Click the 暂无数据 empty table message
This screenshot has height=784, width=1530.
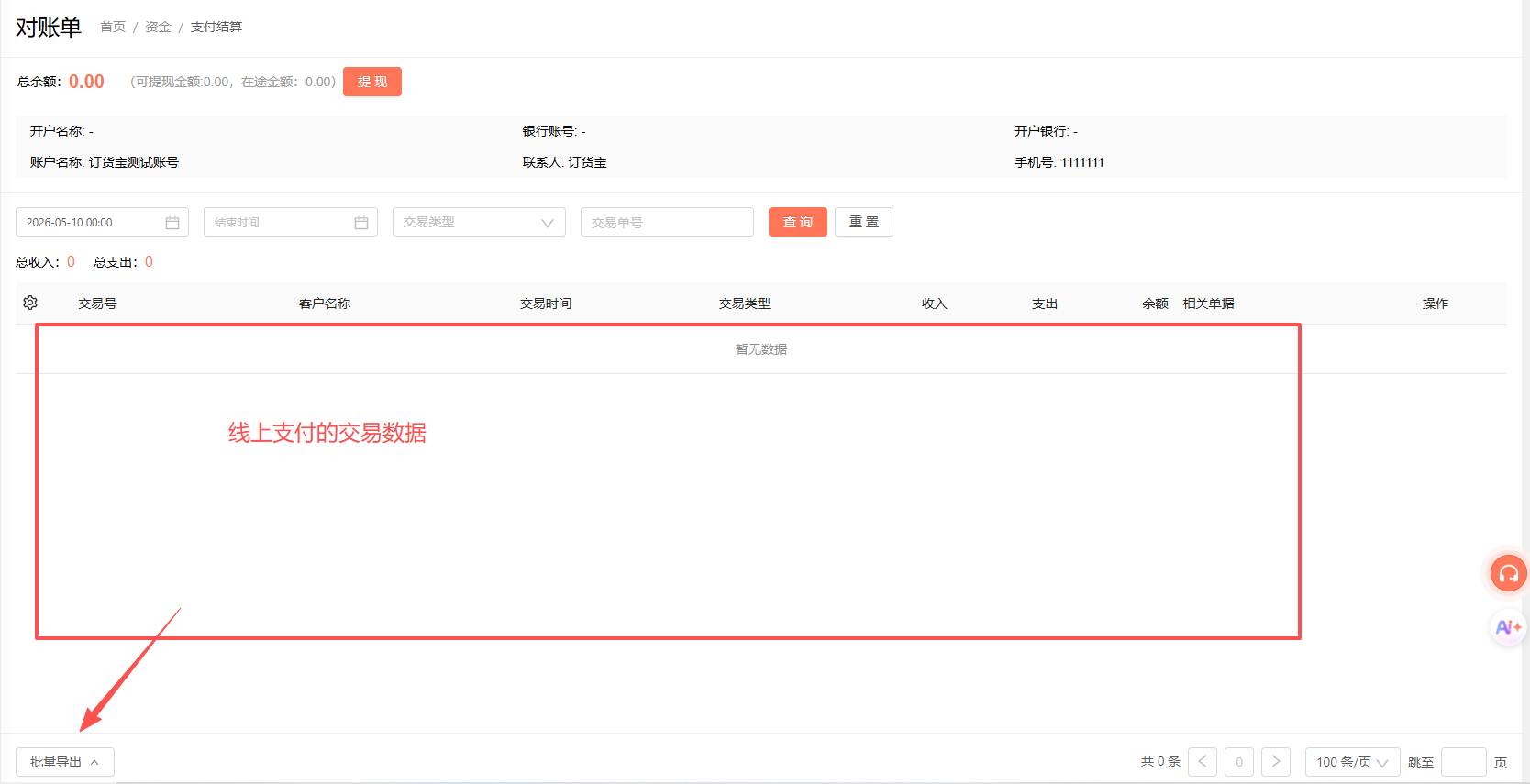tap(761, 349)
